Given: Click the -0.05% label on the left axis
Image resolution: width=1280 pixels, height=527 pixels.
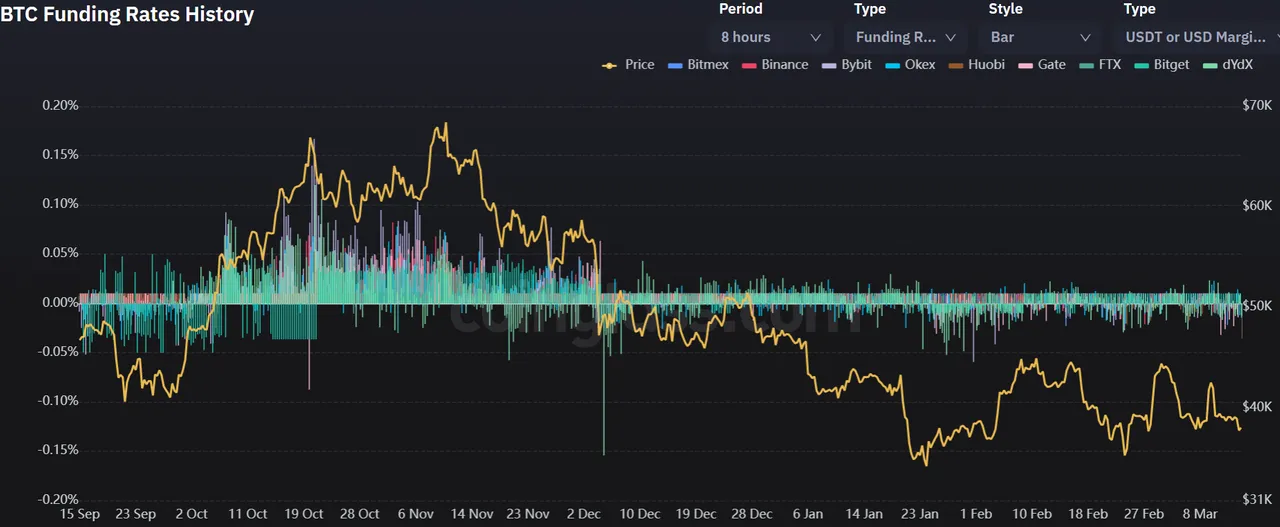Looking at the screenshot, I should (x=58, y=352).
